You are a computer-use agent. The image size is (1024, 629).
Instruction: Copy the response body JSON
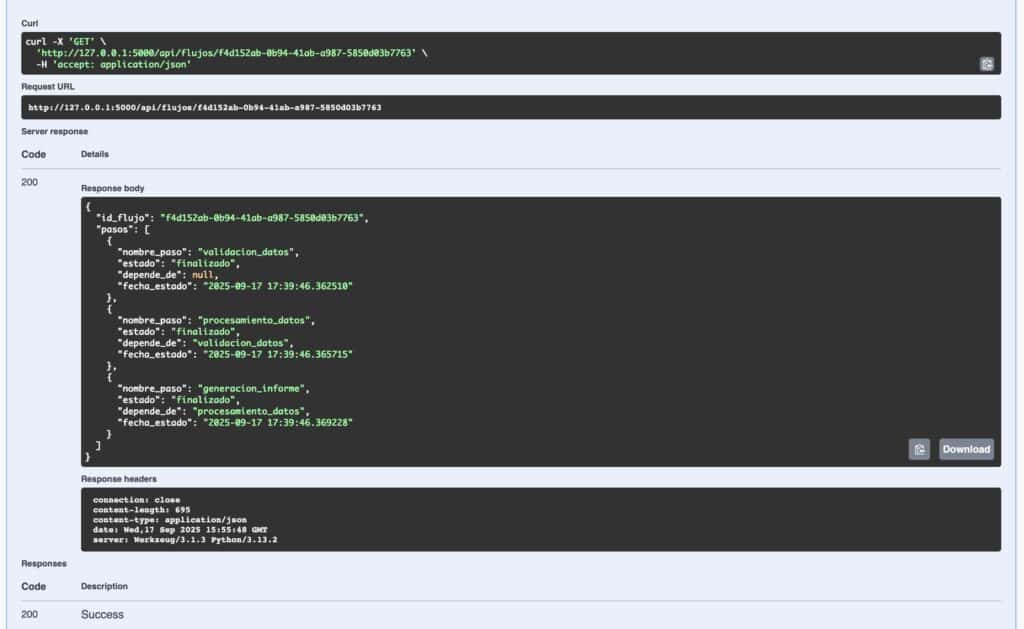pyautogui.click(x=919, y=449)
